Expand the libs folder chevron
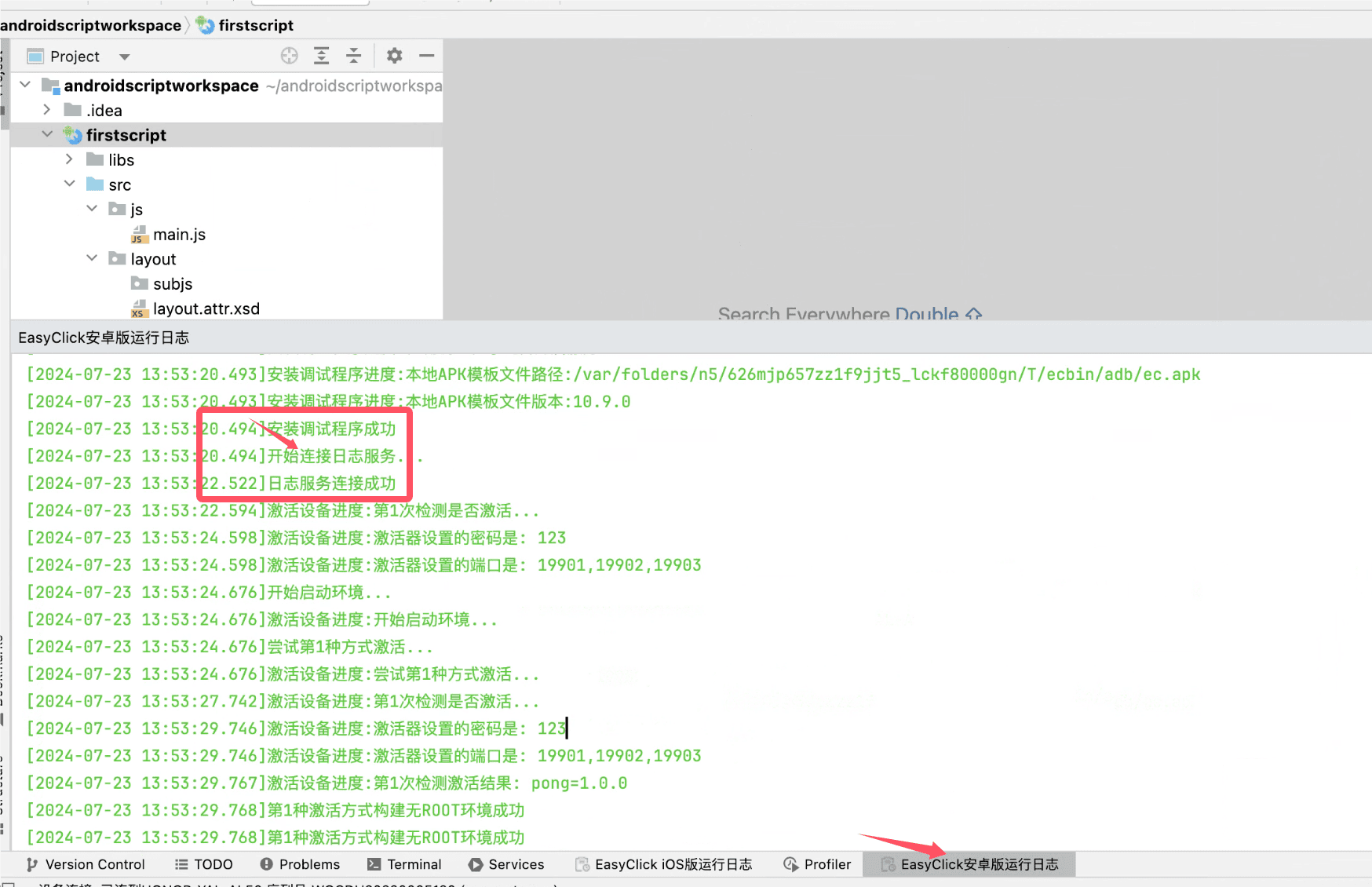This screenshot has height=887, width=1372. [69, 159]
